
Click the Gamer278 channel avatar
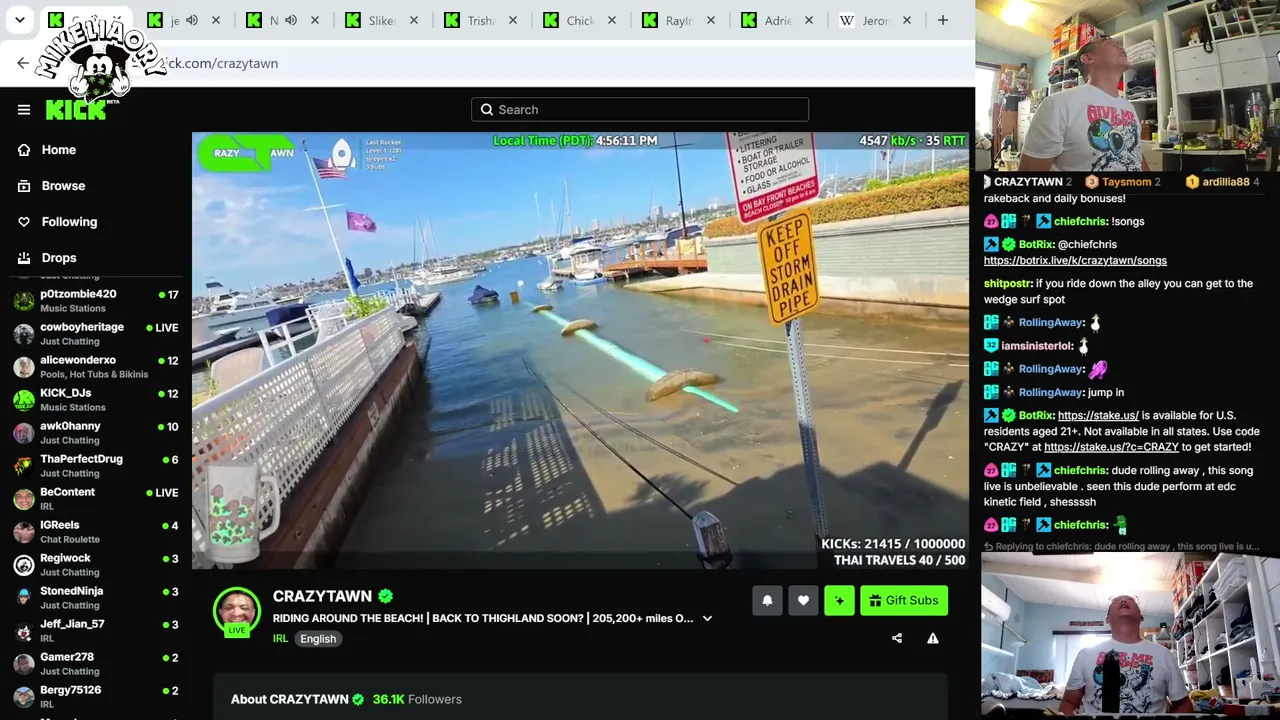click(24, 664)
